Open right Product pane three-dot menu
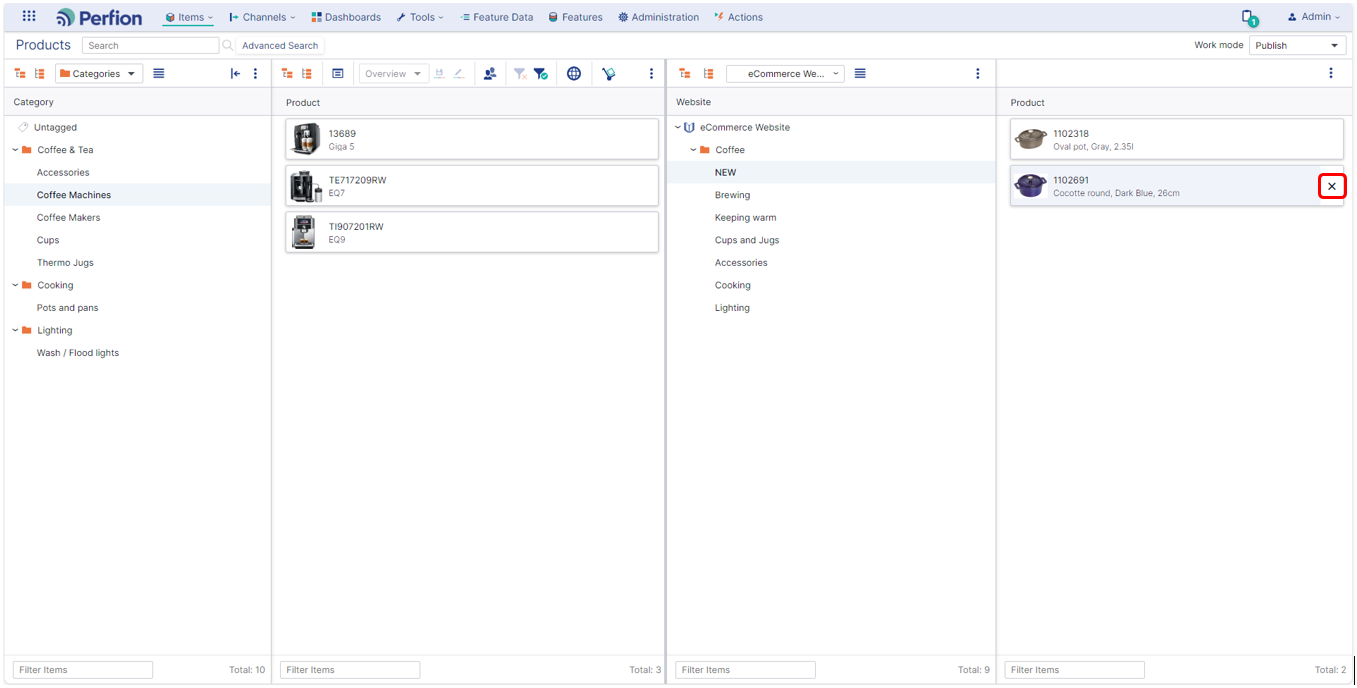Screen dimensions: 1357x688 [x=1331, y=73]
